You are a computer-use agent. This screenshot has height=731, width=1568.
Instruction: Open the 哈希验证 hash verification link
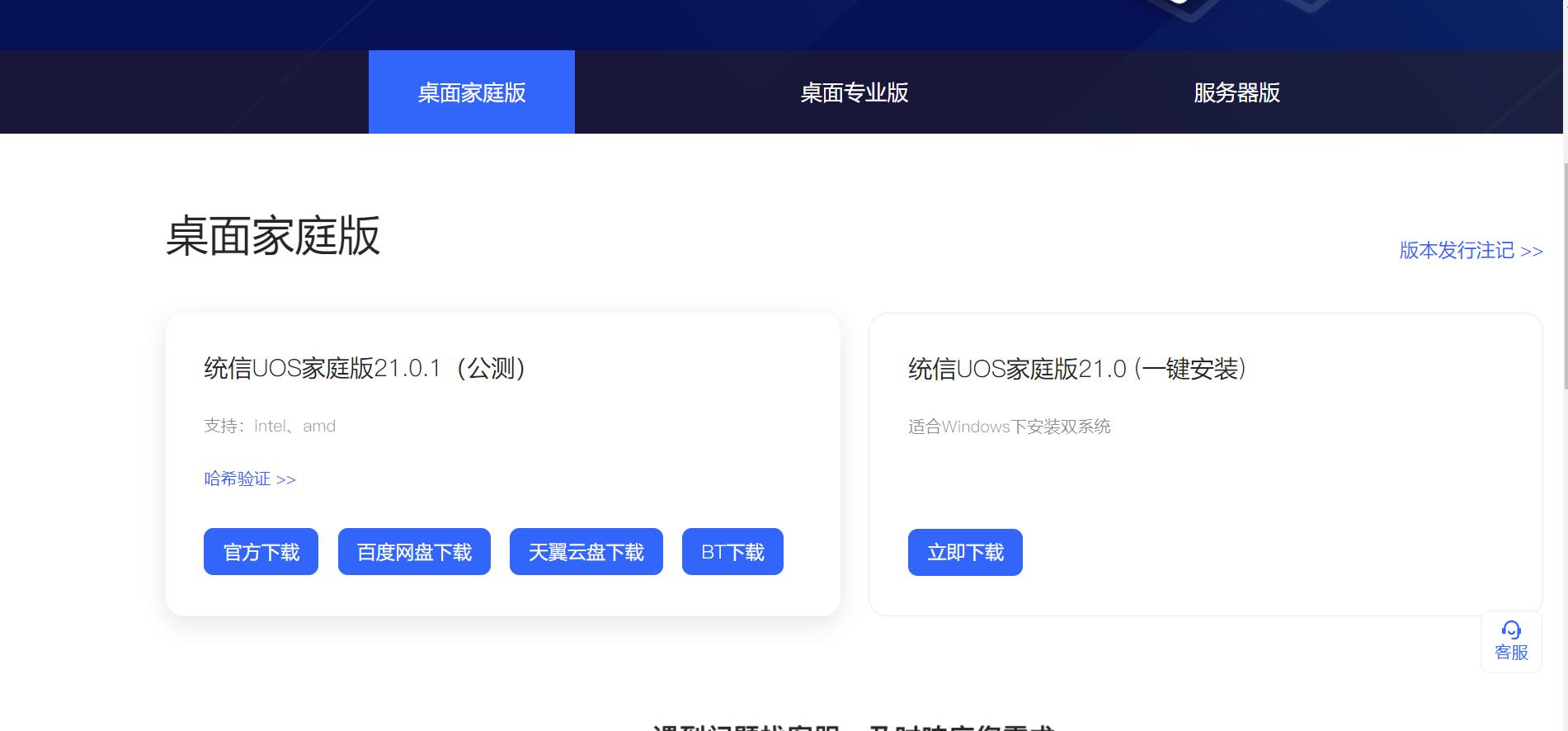[x=250, y=479]
